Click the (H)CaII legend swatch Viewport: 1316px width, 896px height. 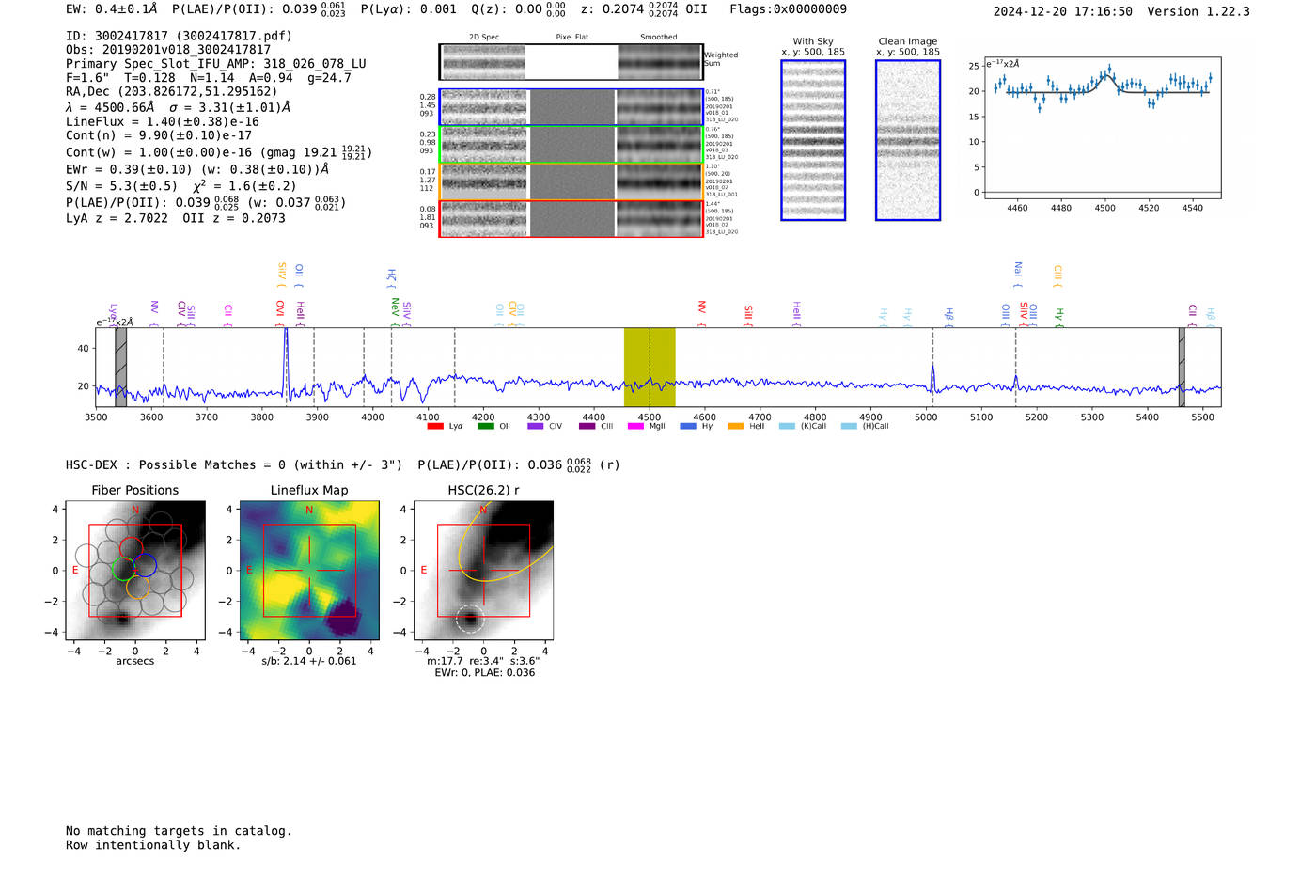pos(849,426)
